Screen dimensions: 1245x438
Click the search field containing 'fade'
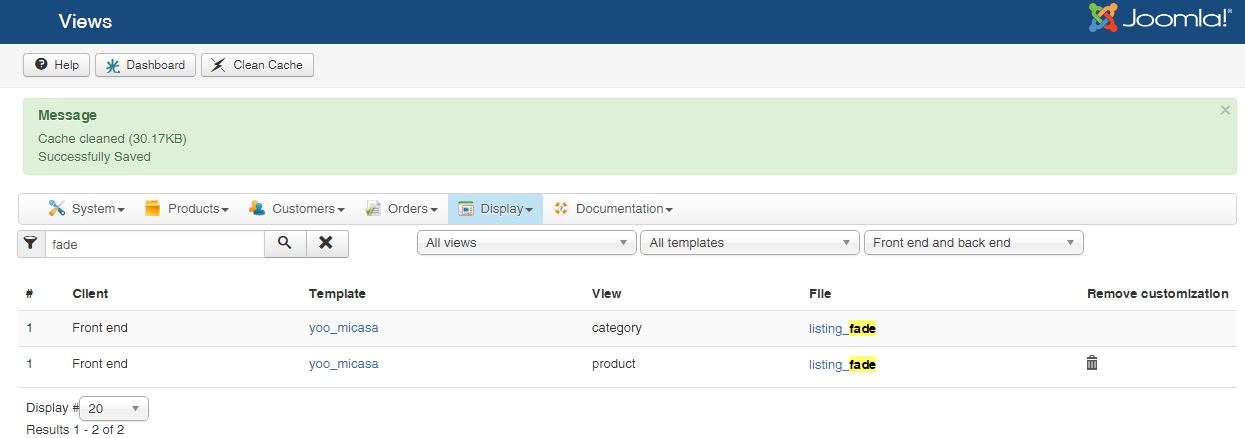[154, 244]
